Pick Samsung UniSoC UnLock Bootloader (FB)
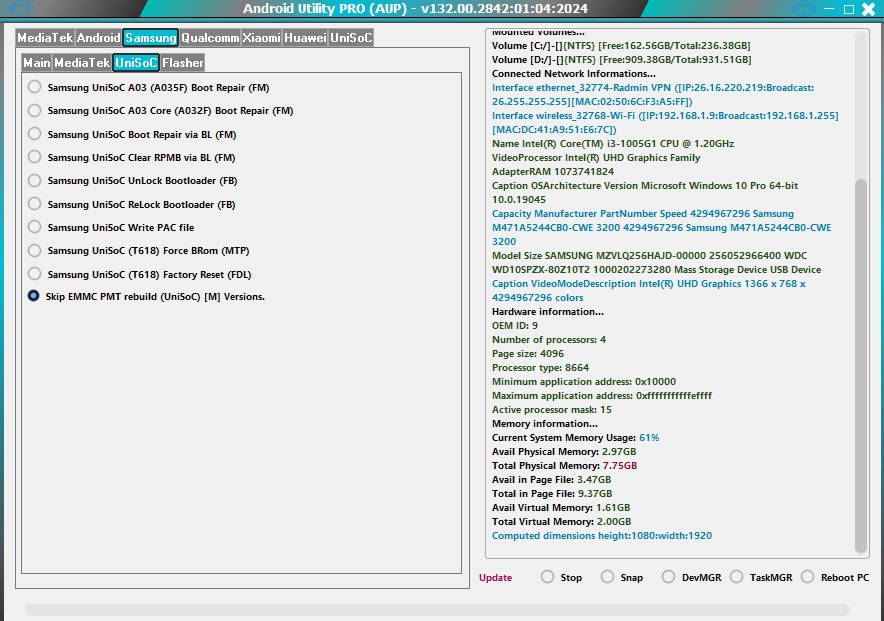Image resolution: width=884 pixels, height=621 pixels. tap(33, 180)
